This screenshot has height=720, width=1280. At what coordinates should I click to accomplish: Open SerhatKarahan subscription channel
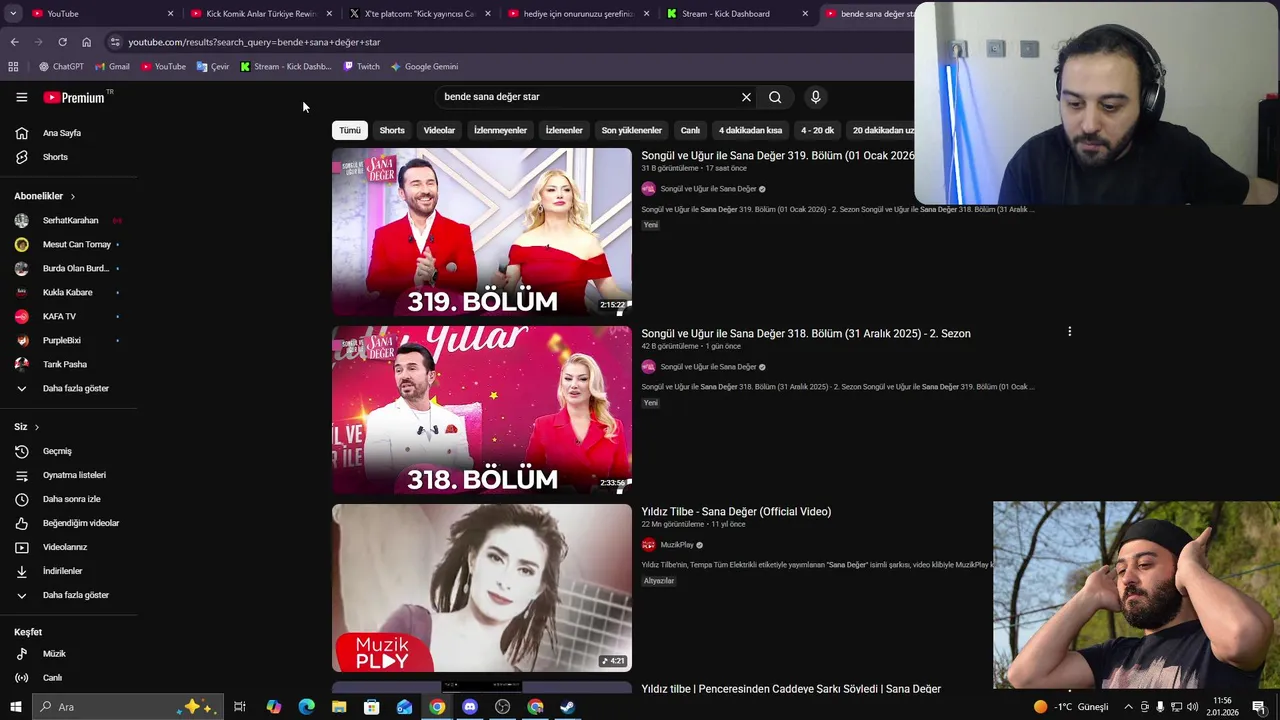pos(69,221)
